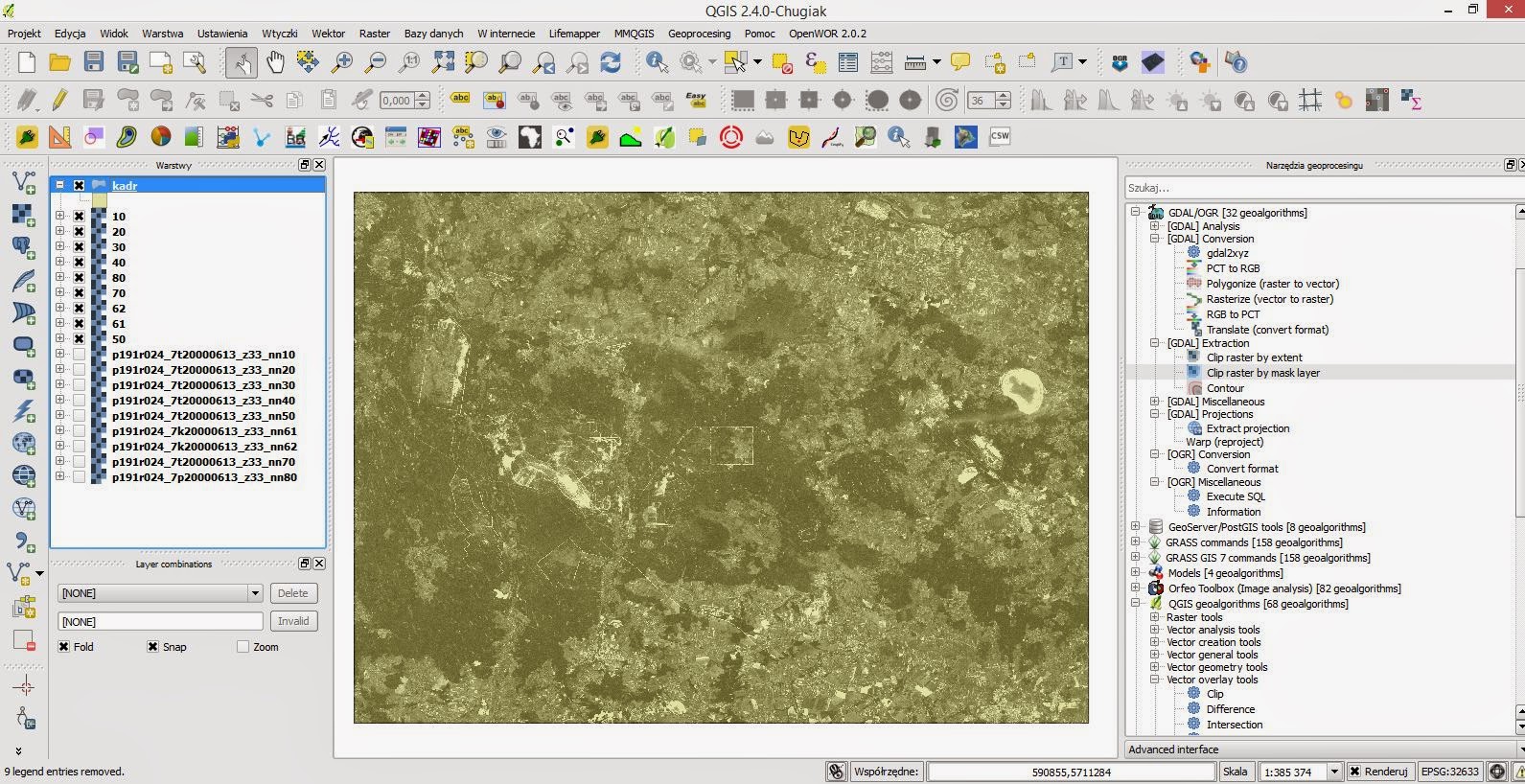Screen dimensions: 1525x784
Task: Uncheck the Renderuj checkbox
Action: point(1354,772)
